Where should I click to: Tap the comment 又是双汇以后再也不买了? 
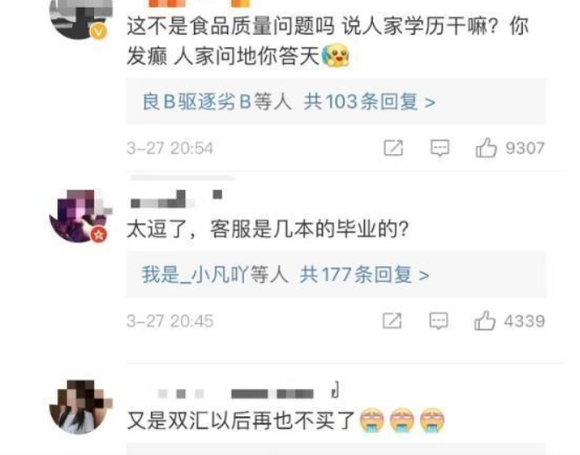coord(286,421)
